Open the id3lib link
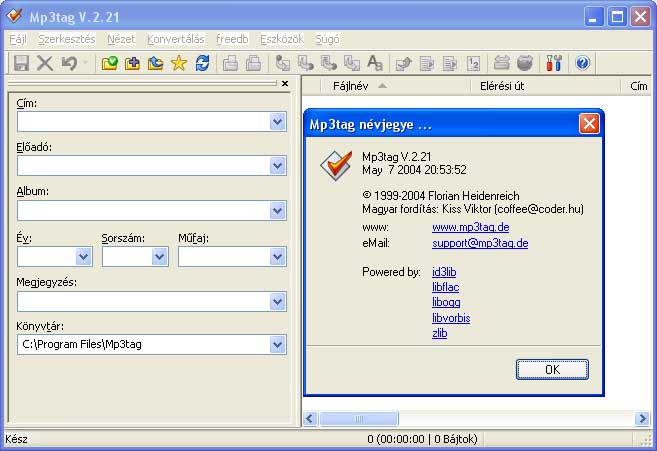 (444, 272)
